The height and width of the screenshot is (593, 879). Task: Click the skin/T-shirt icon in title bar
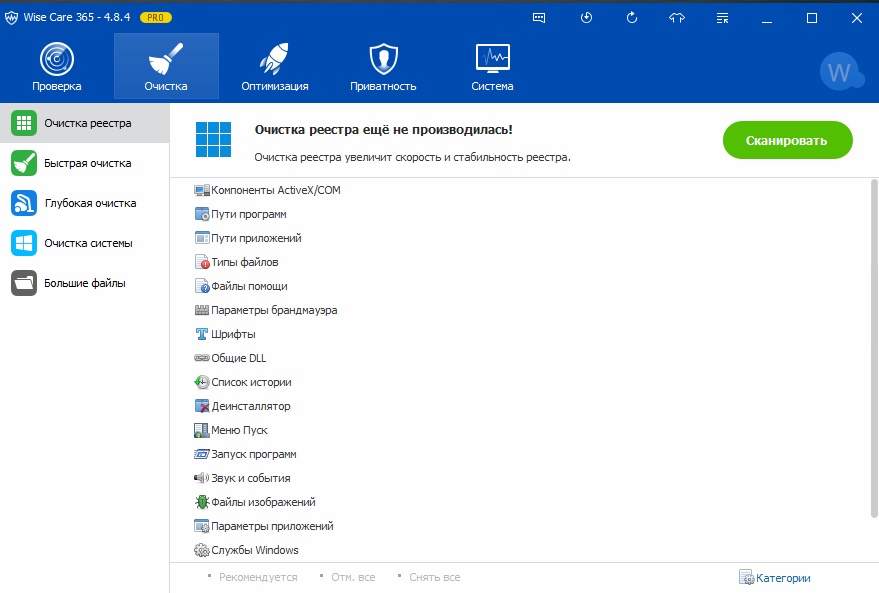677,18
